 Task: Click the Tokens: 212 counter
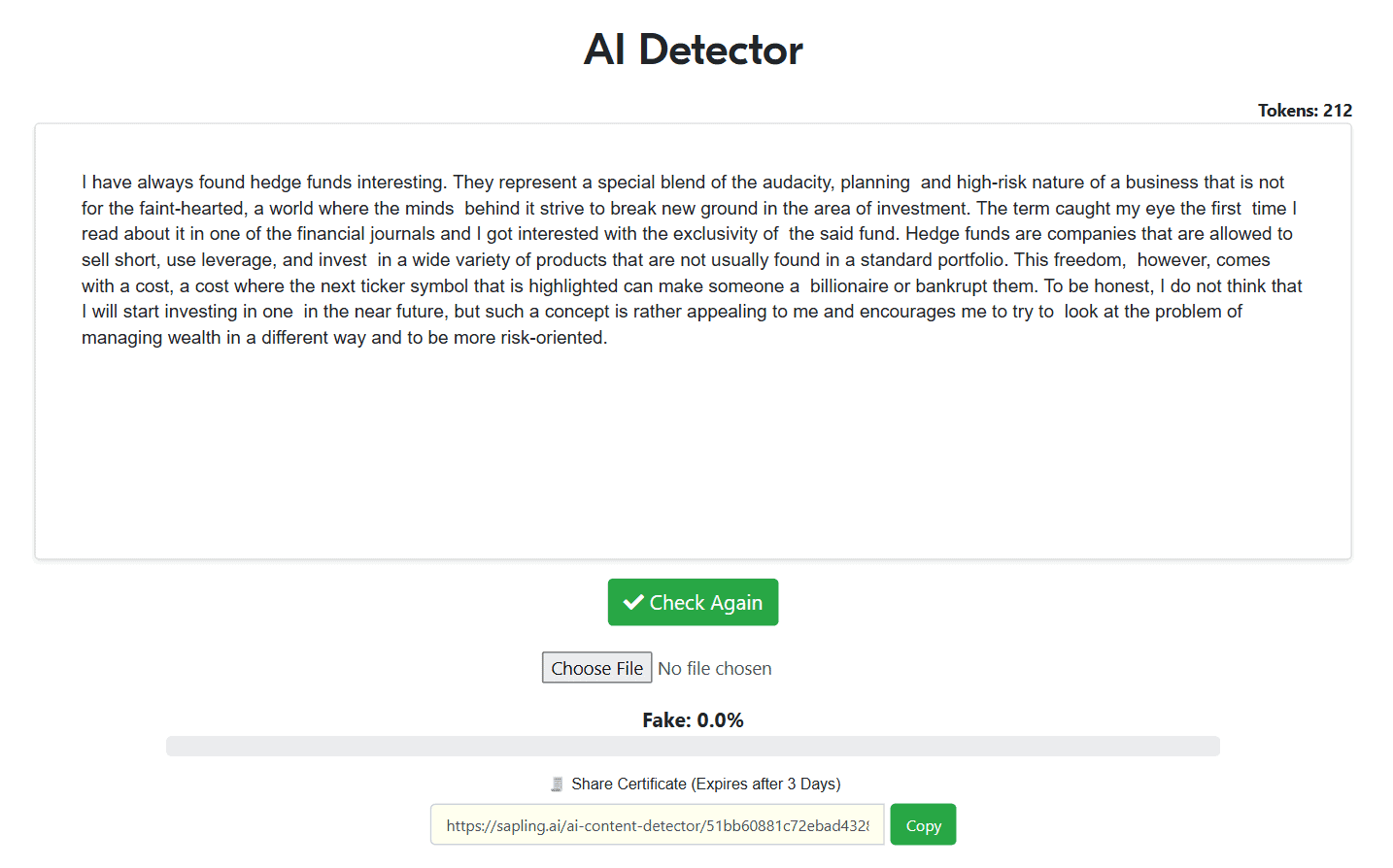point(1305,111)
